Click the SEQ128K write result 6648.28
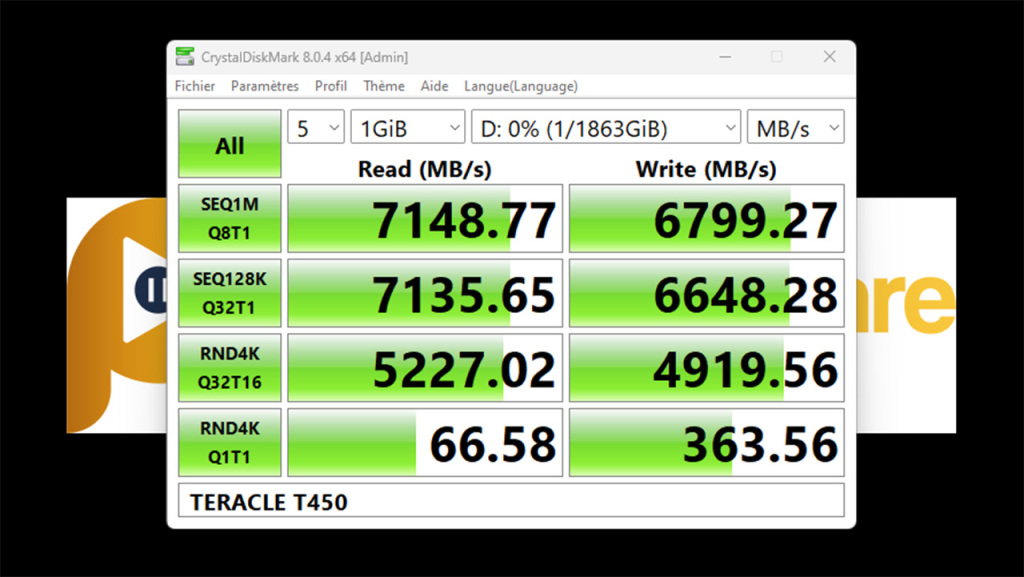The image size is (1024, 577). [x=707, y=293]
